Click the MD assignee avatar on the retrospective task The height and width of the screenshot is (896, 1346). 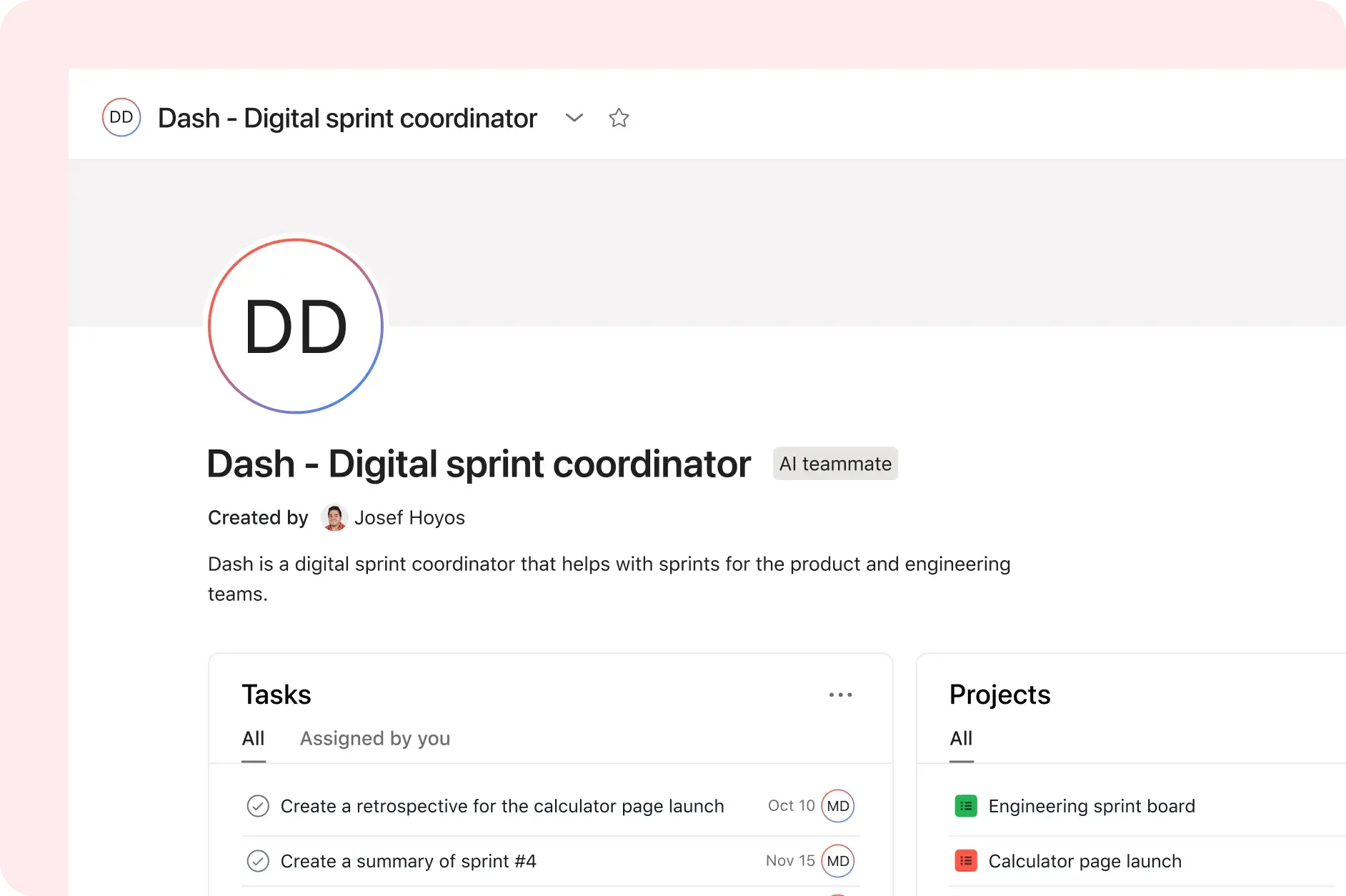click(837, 805)
